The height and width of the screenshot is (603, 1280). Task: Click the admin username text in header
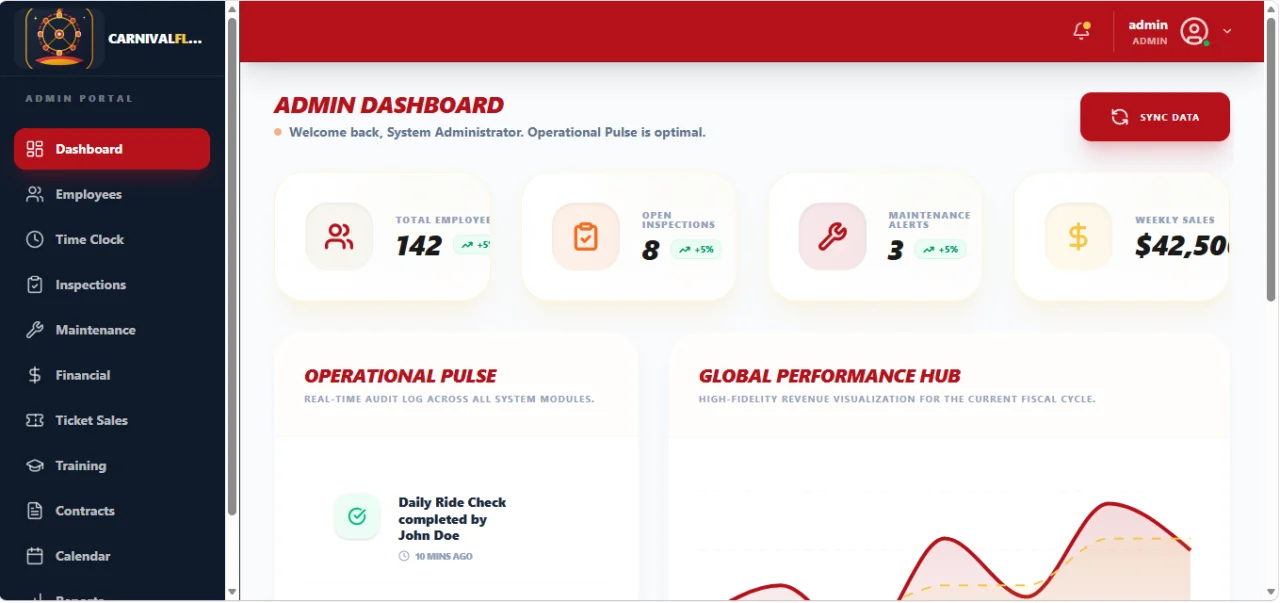pyautogui.click(x=1148, y=25)
